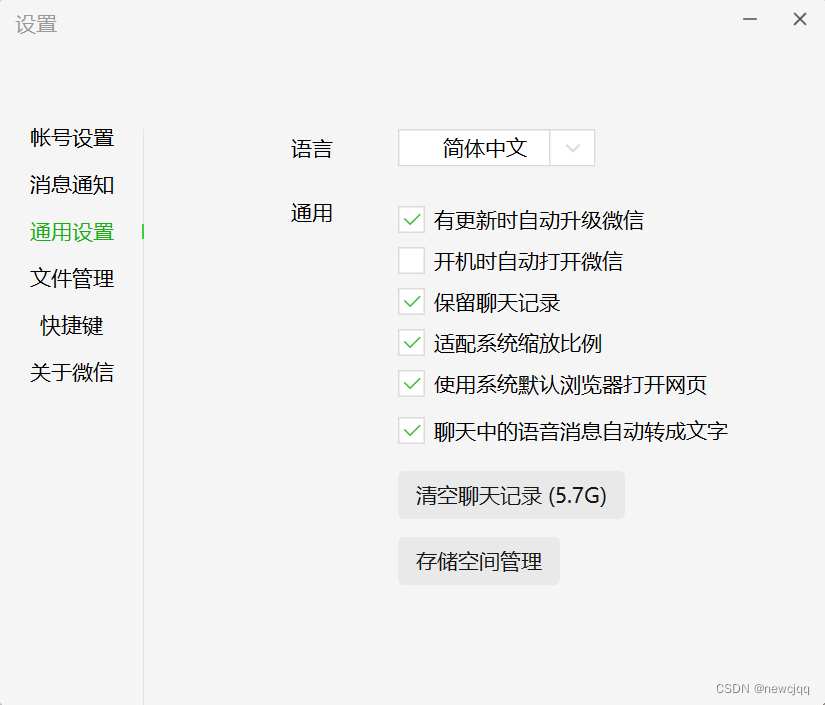The image size is (825, 705).
Task: Open 文件管理 settings
Action: click(x=72, y=278)
